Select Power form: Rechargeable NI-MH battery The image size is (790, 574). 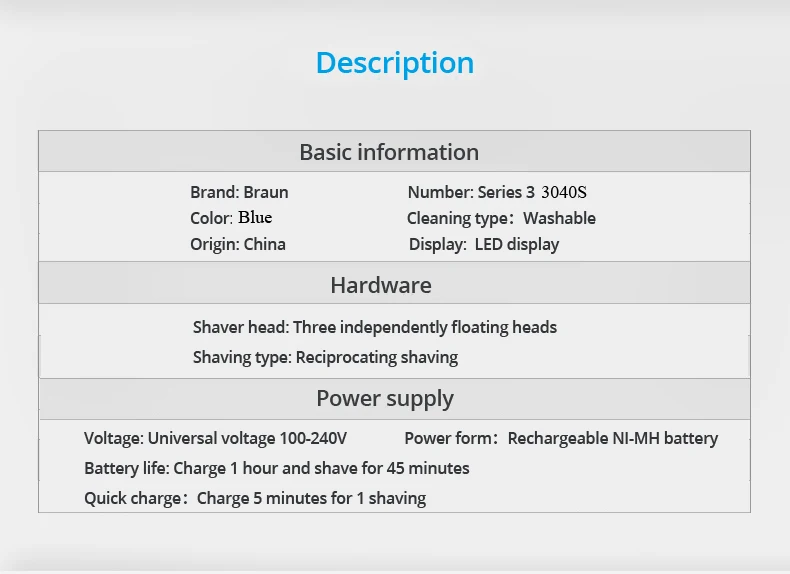pyautogui.click(x=561, y=438)
